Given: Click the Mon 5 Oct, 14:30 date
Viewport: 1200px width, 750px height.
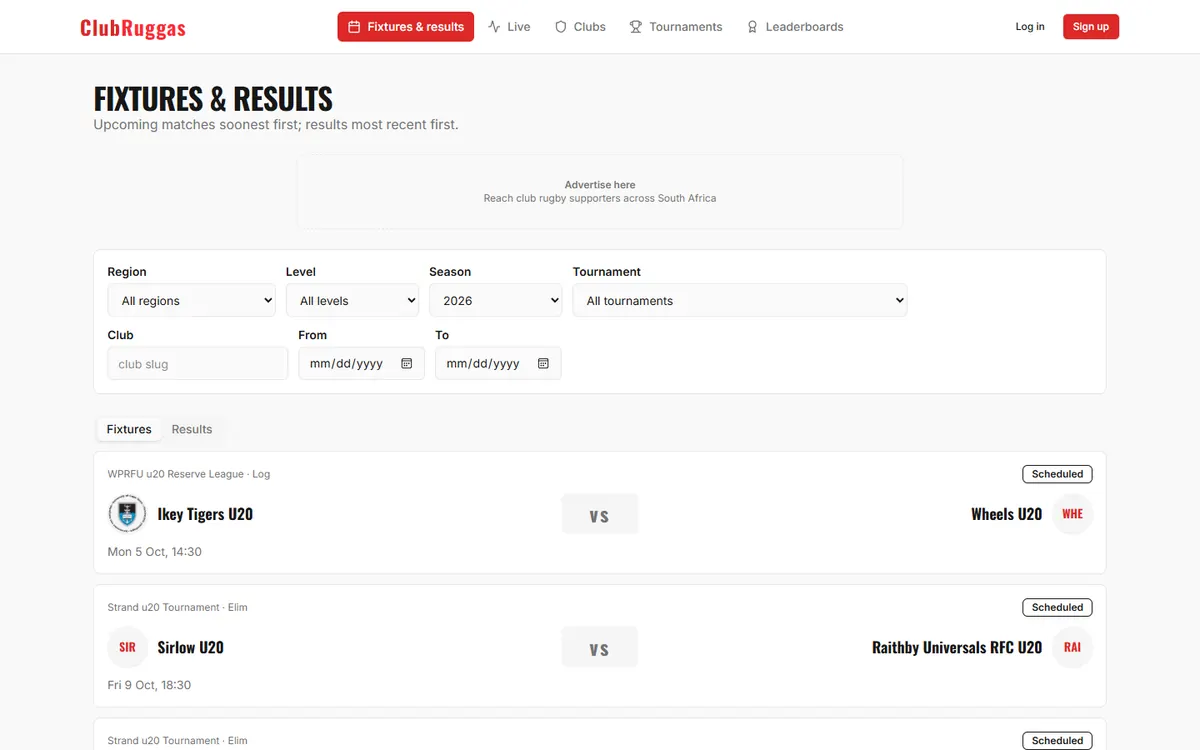Looking at the screenshot, I should [x=155, y=552].
